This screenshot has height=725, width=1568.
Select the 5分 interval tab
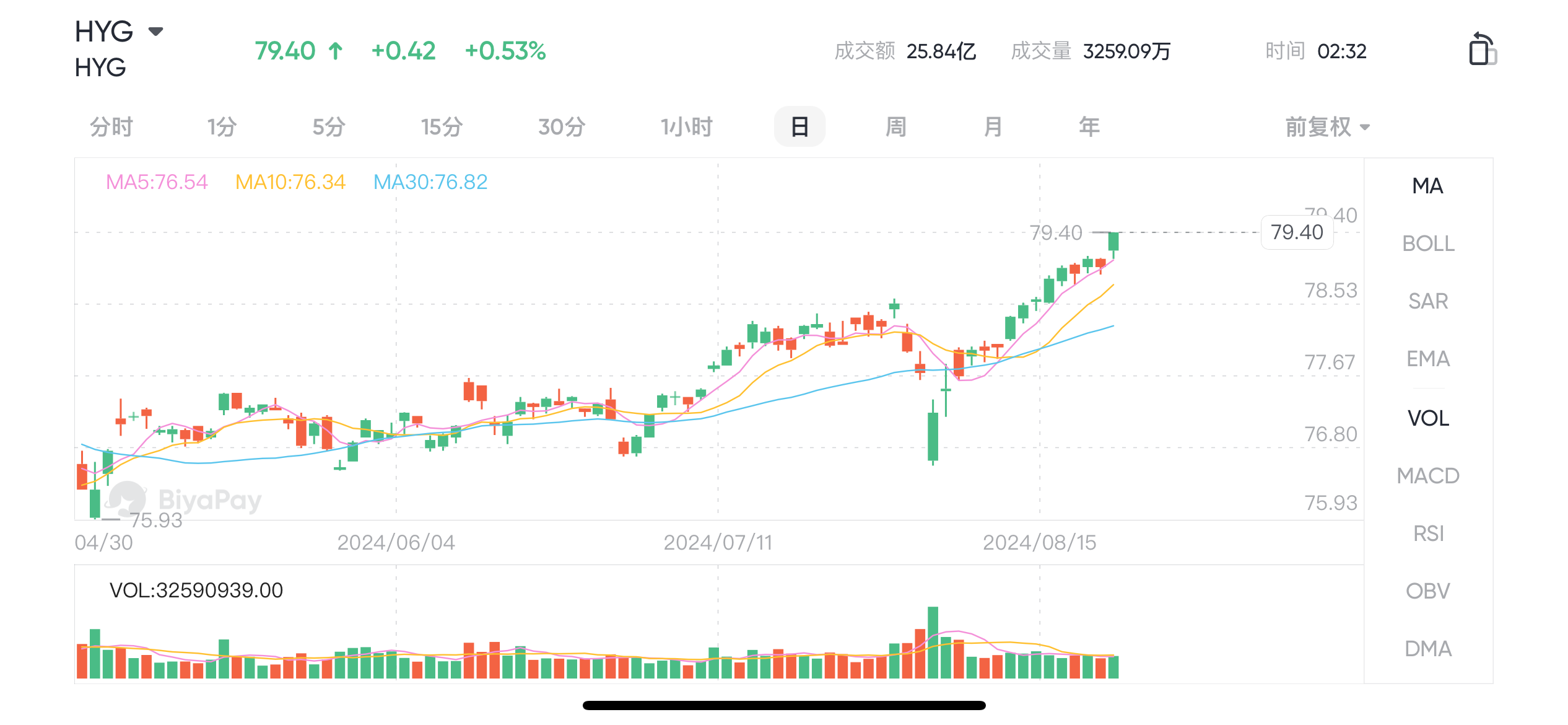tap(329, 127)
